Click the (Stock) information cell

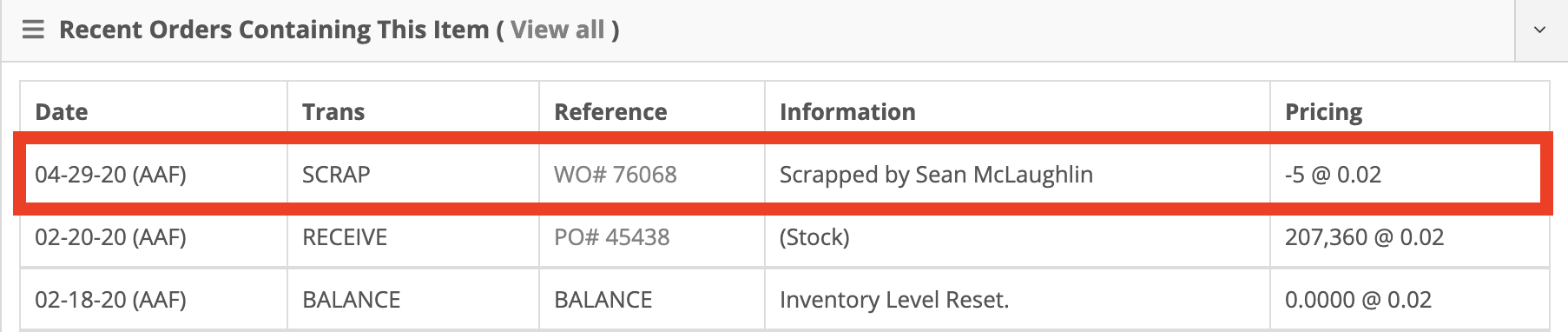click(x=1018, y=237)
